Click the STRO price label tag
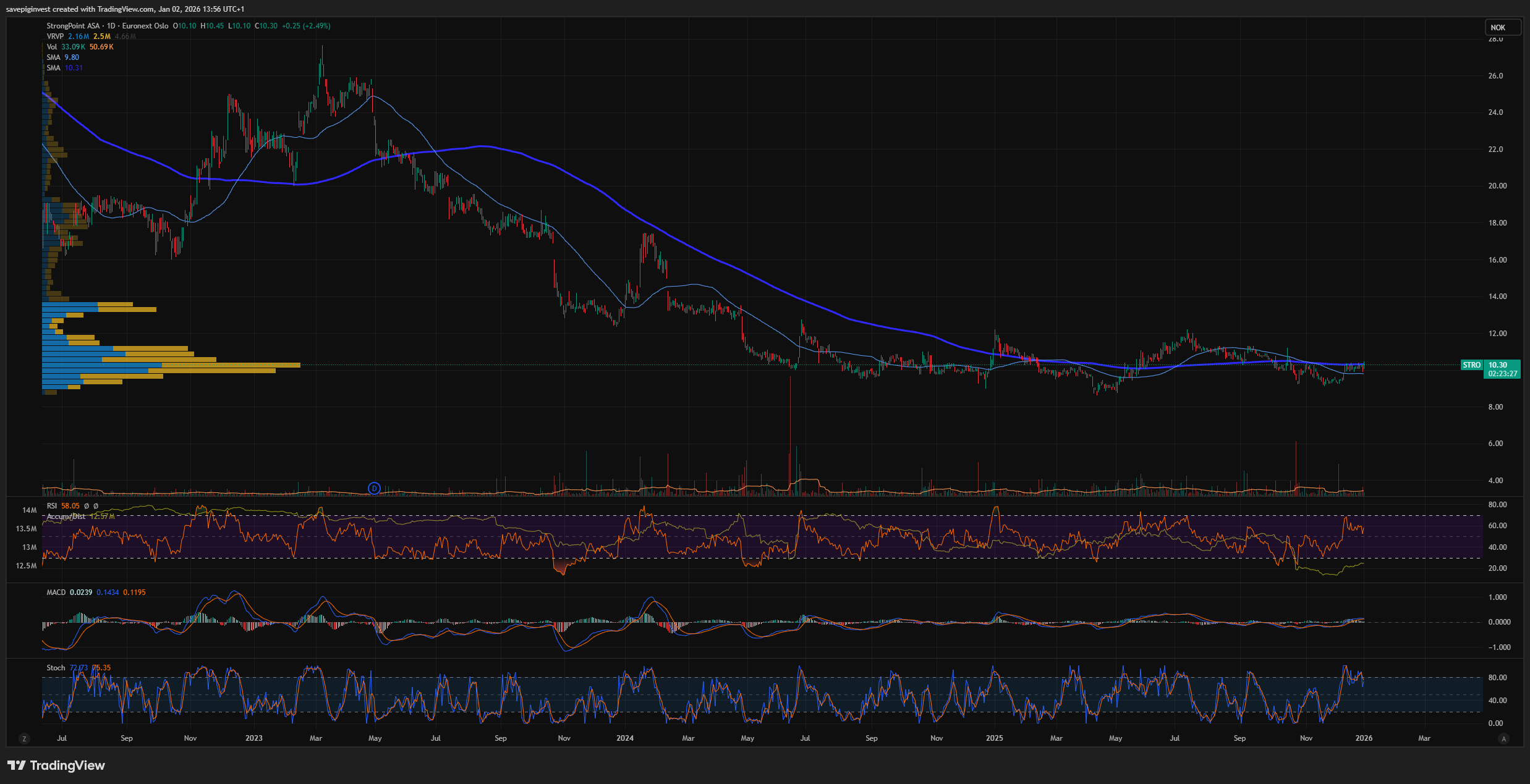 click(x=1471, y=365)
